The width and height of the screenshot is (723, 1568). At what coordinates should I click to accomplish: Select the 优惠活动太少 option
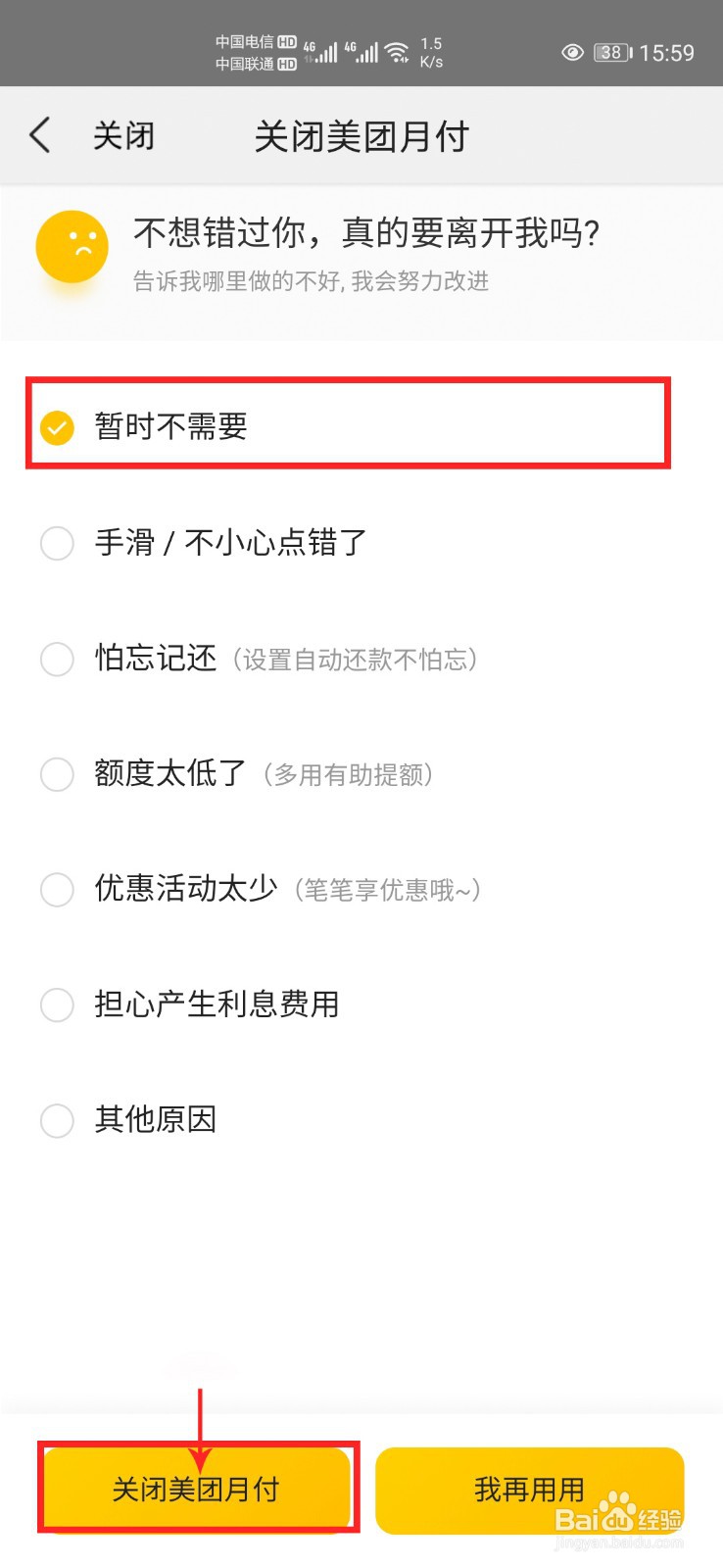point(57,890)
